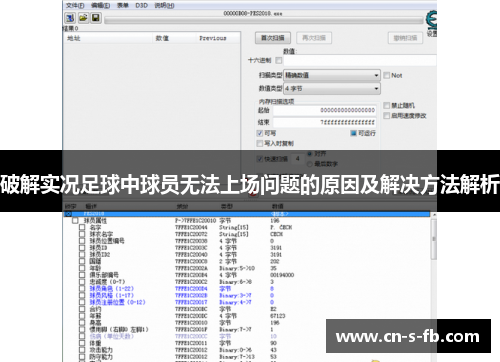Click the 首次扫描 first scan button
Viewport: 500px width, 362px height.
pyautogui.click(x=273, y=38)
